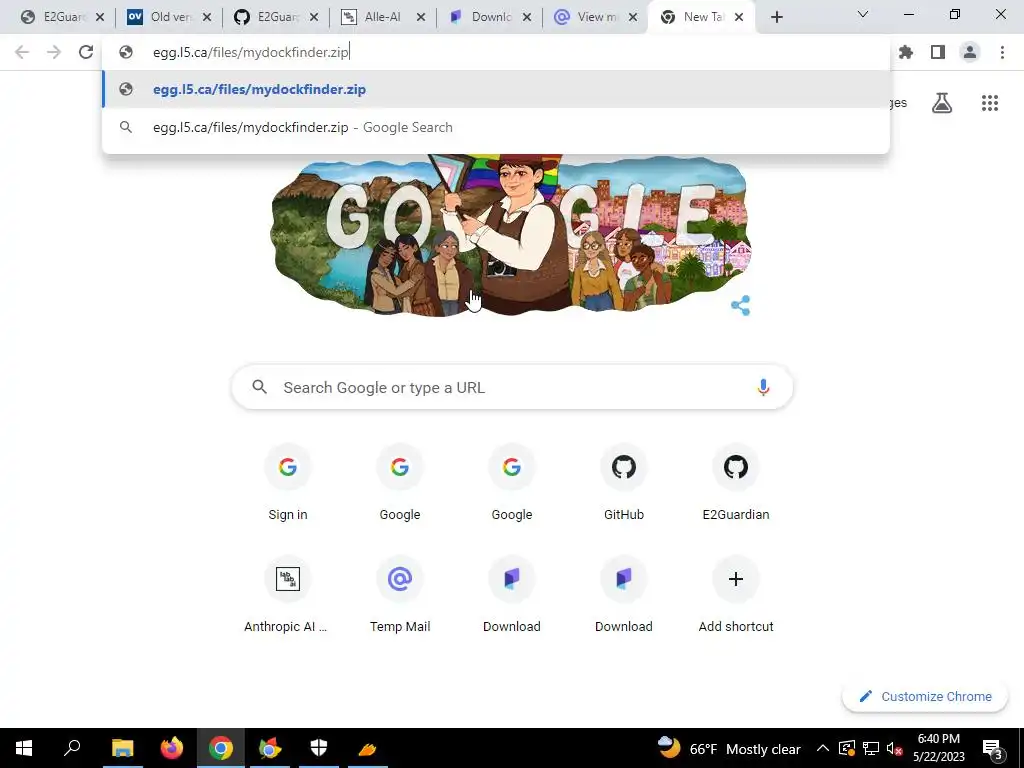Open File Explorer from taskbar

coord(122,748)
